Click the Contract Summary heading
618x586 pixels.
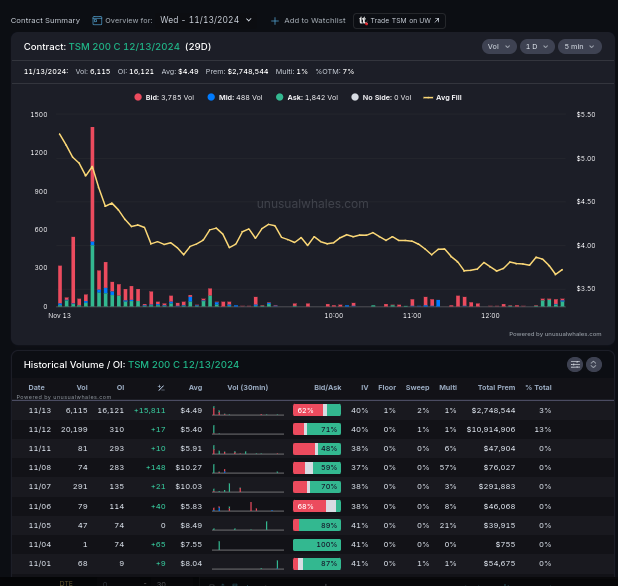click(x=45, y=20)
